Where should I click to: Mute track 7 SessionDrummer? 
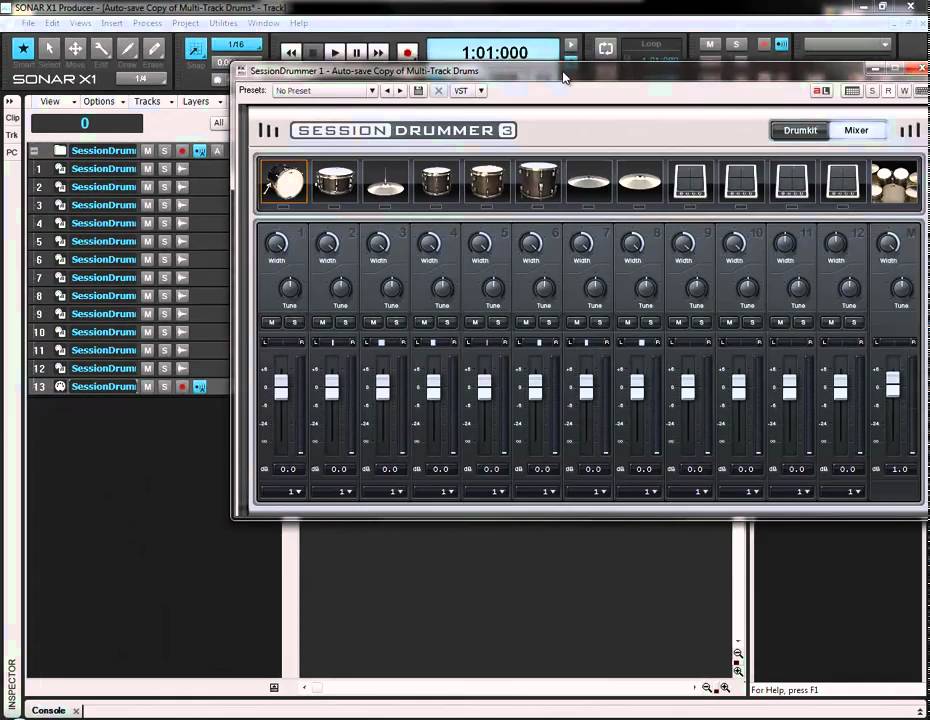(x=148, y=278)
